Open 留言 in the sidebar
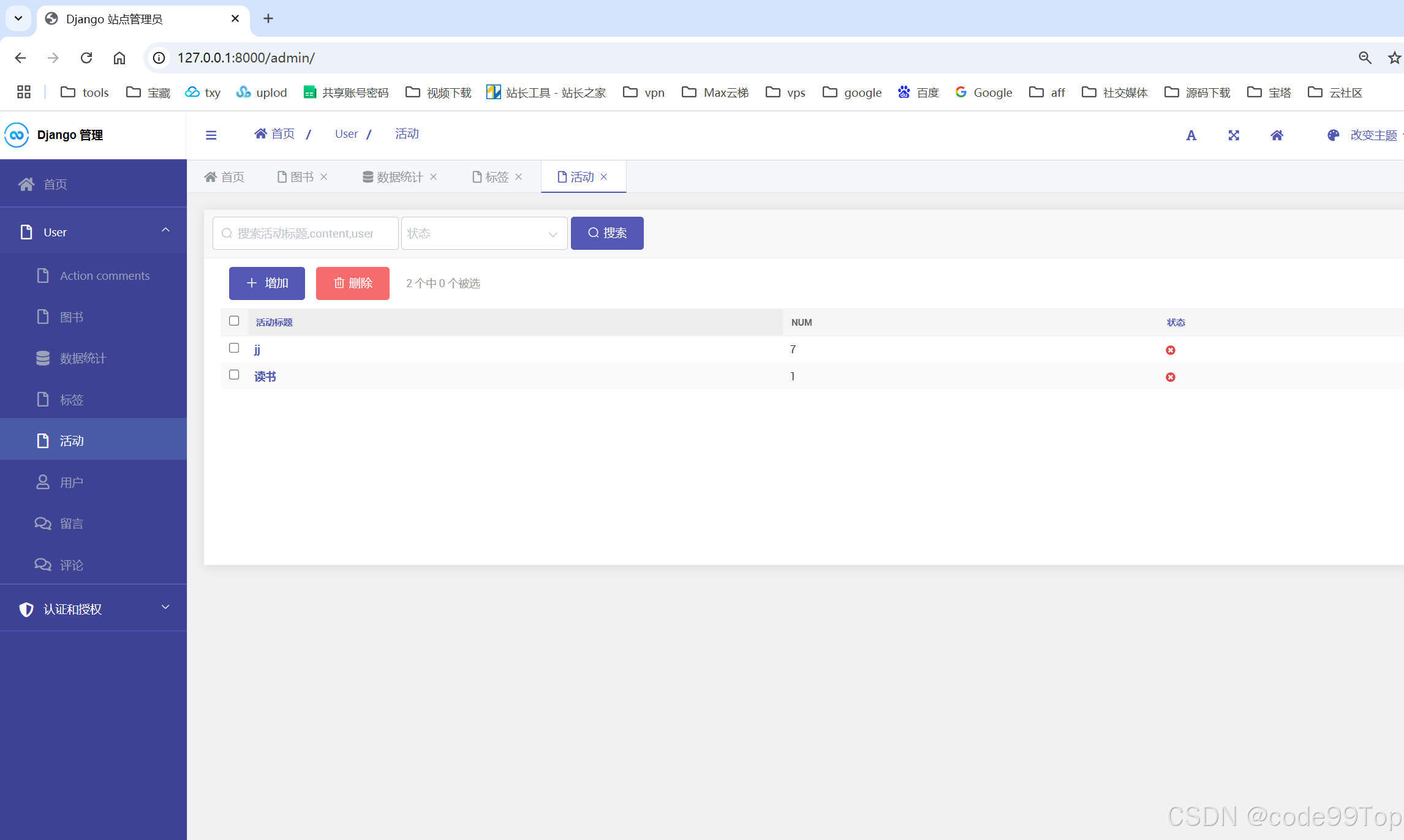Screen dimensions: 1404x840 71,523
